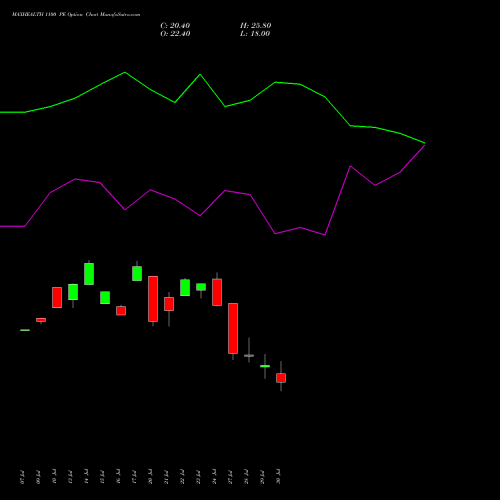Click where green and purple lines converge
The width and height of the screenshot is (500, 500).
tap(425, 144)
